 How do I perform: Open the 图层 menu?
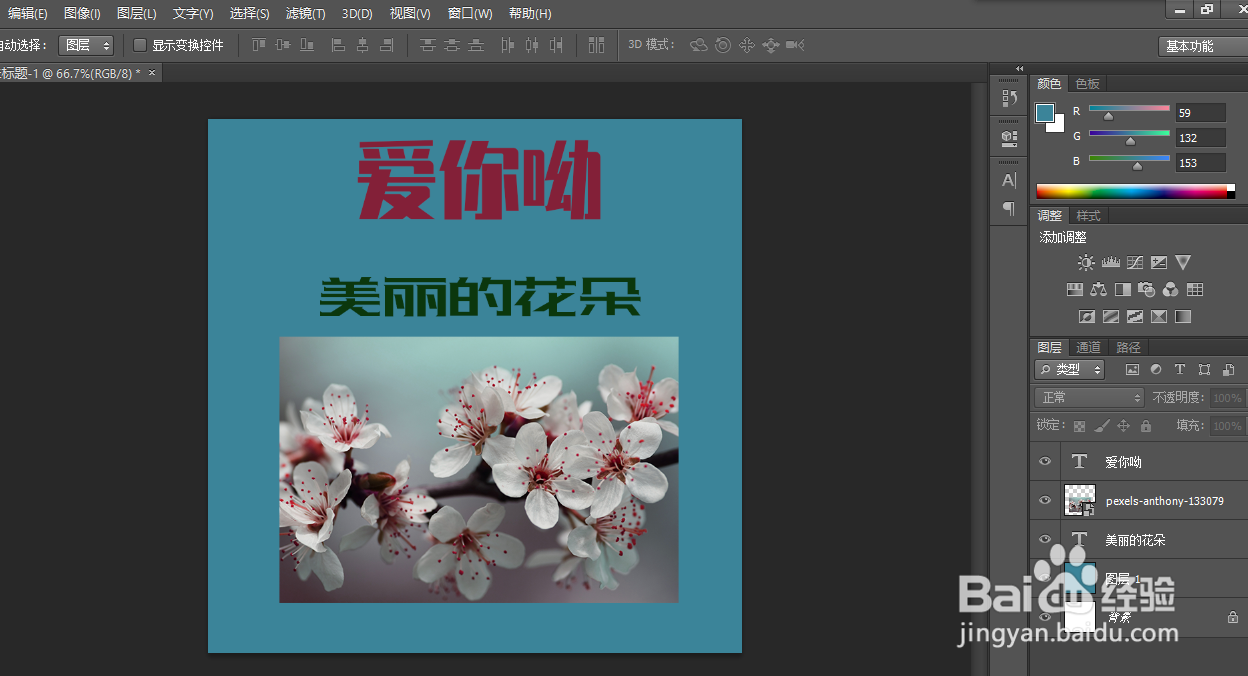pyautogui.click(x=137, y=14)
